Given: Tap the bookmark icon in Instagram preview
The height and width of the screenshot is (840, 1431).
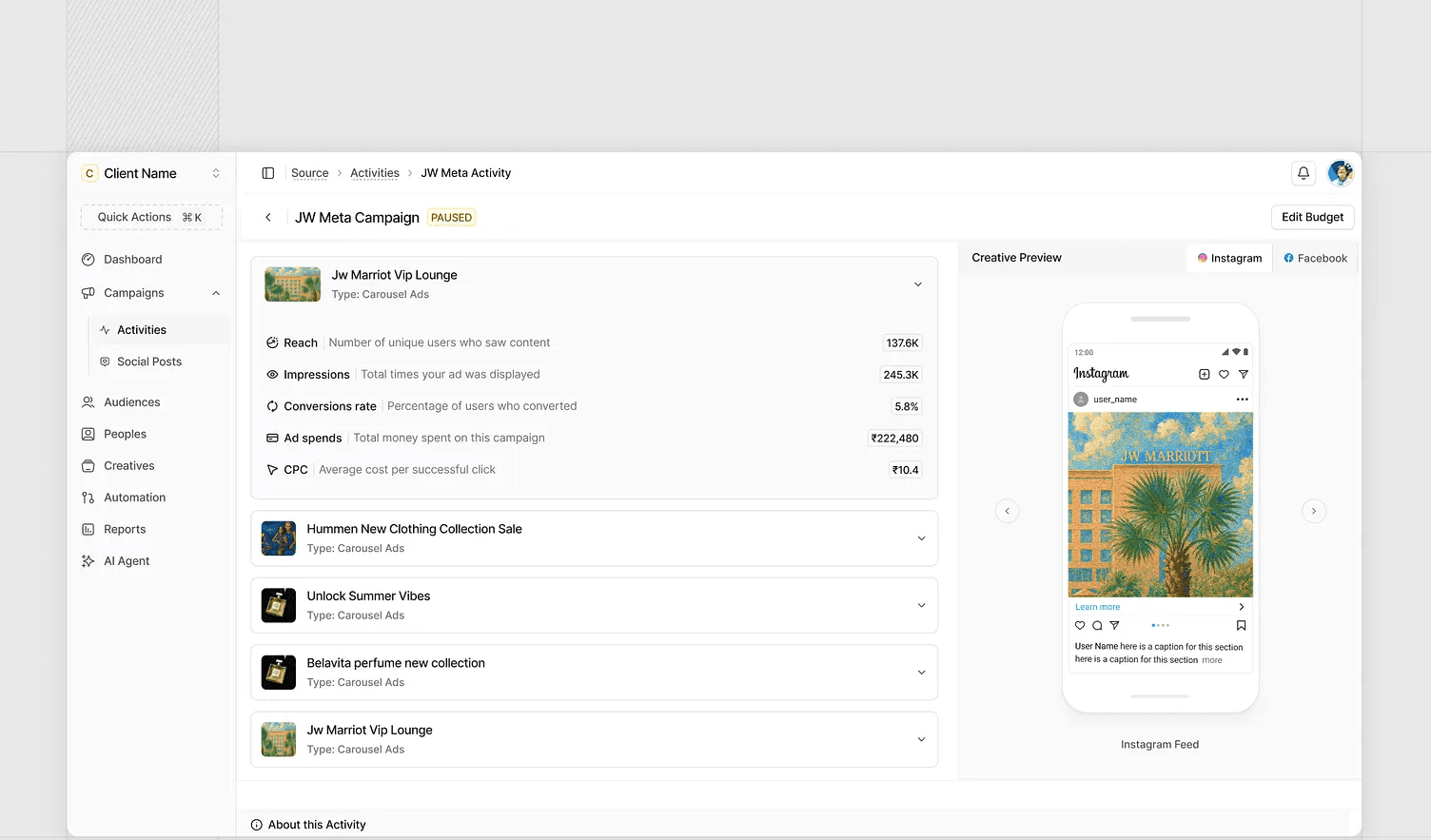Looking at the screenshot, I should 1241,626.
